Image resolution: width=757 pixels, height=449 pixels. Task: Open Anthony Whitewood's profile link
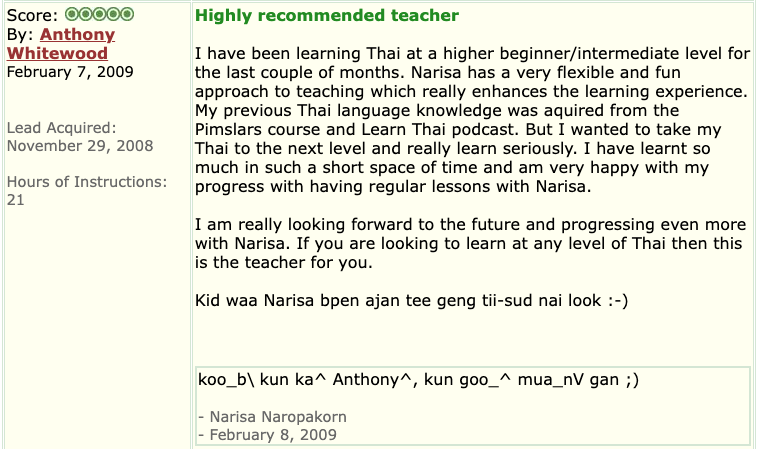[x=61, y=44]
